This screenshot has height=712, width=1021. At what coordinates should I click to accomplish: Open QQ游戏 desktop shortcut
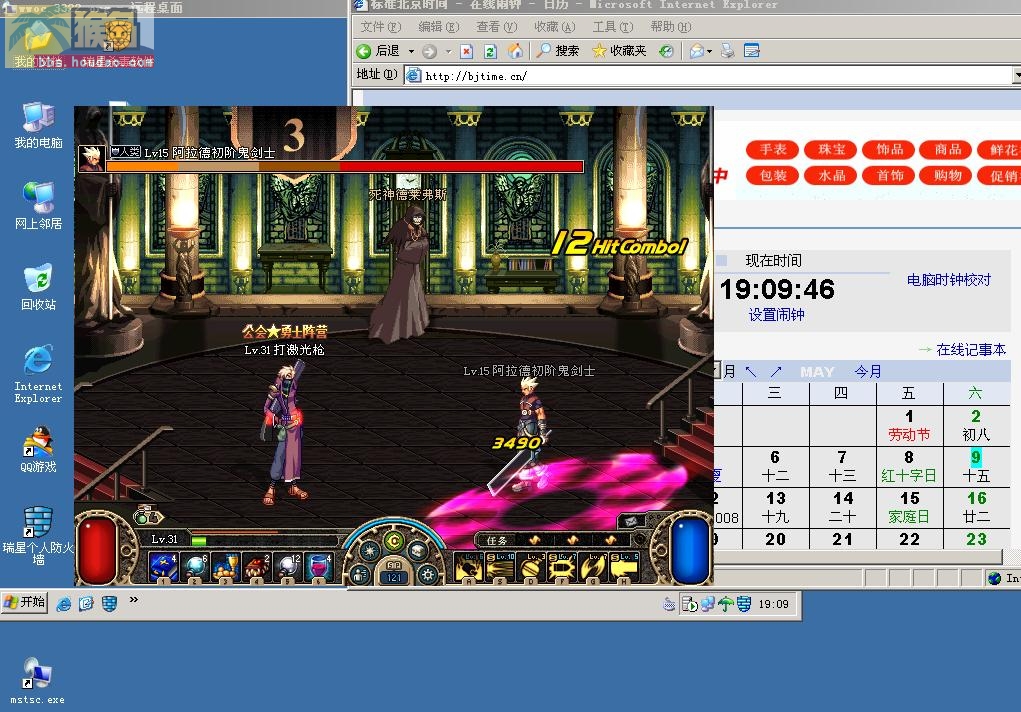pos(38,449)
